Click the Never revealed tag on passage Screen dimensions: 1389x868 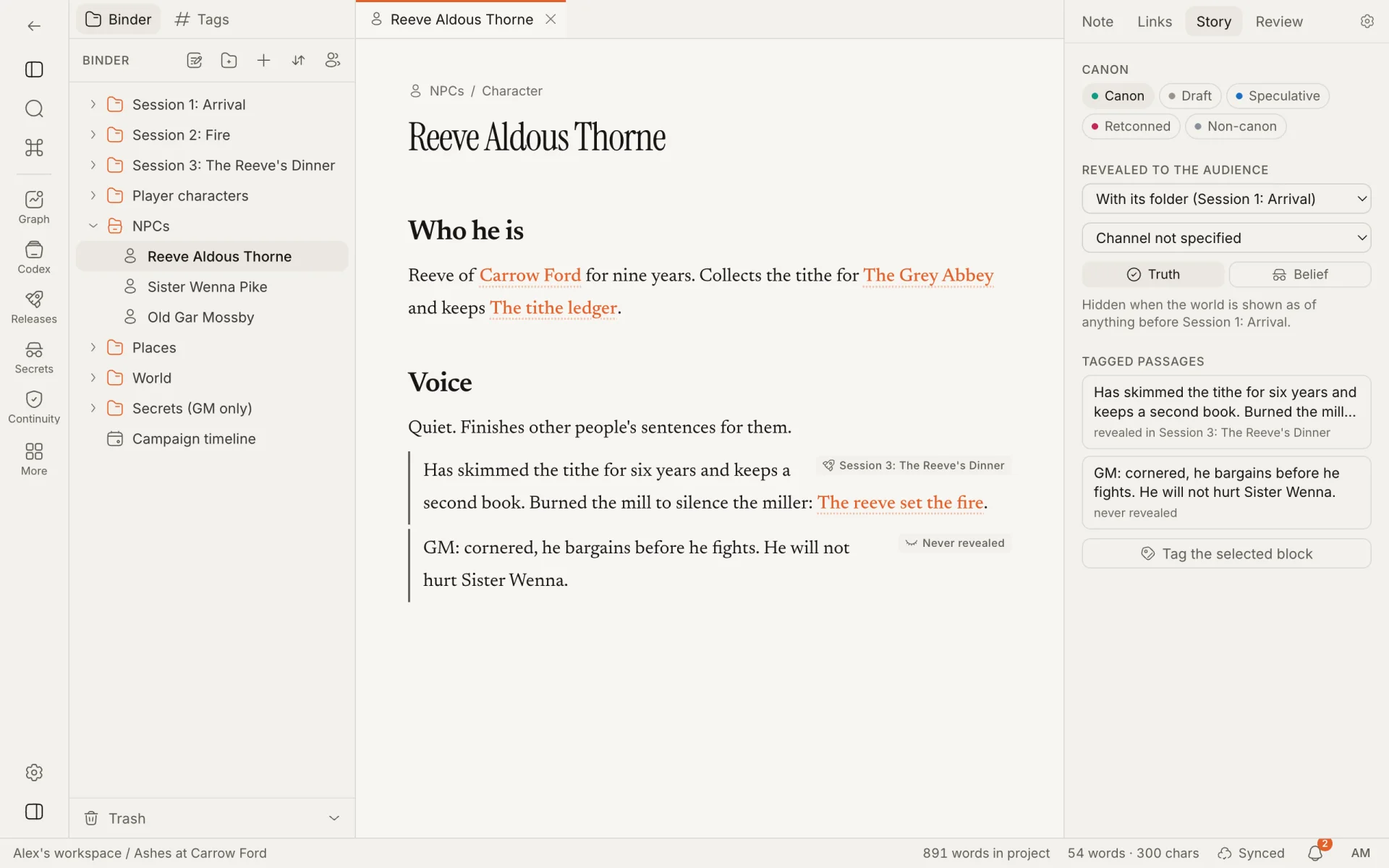[954, 543]
